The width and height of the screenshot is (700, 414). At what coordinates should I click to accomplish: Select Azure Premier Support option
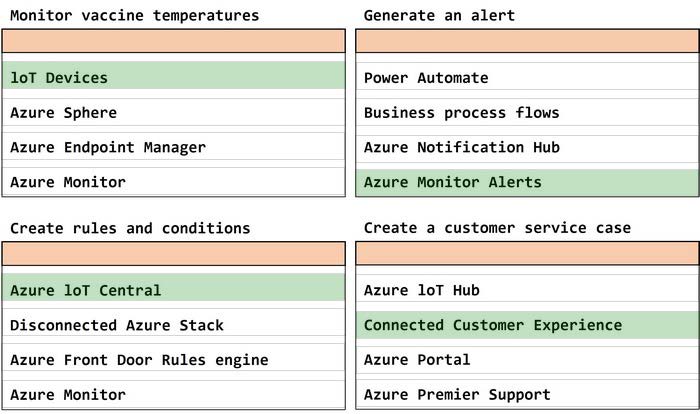coord(527,394)
